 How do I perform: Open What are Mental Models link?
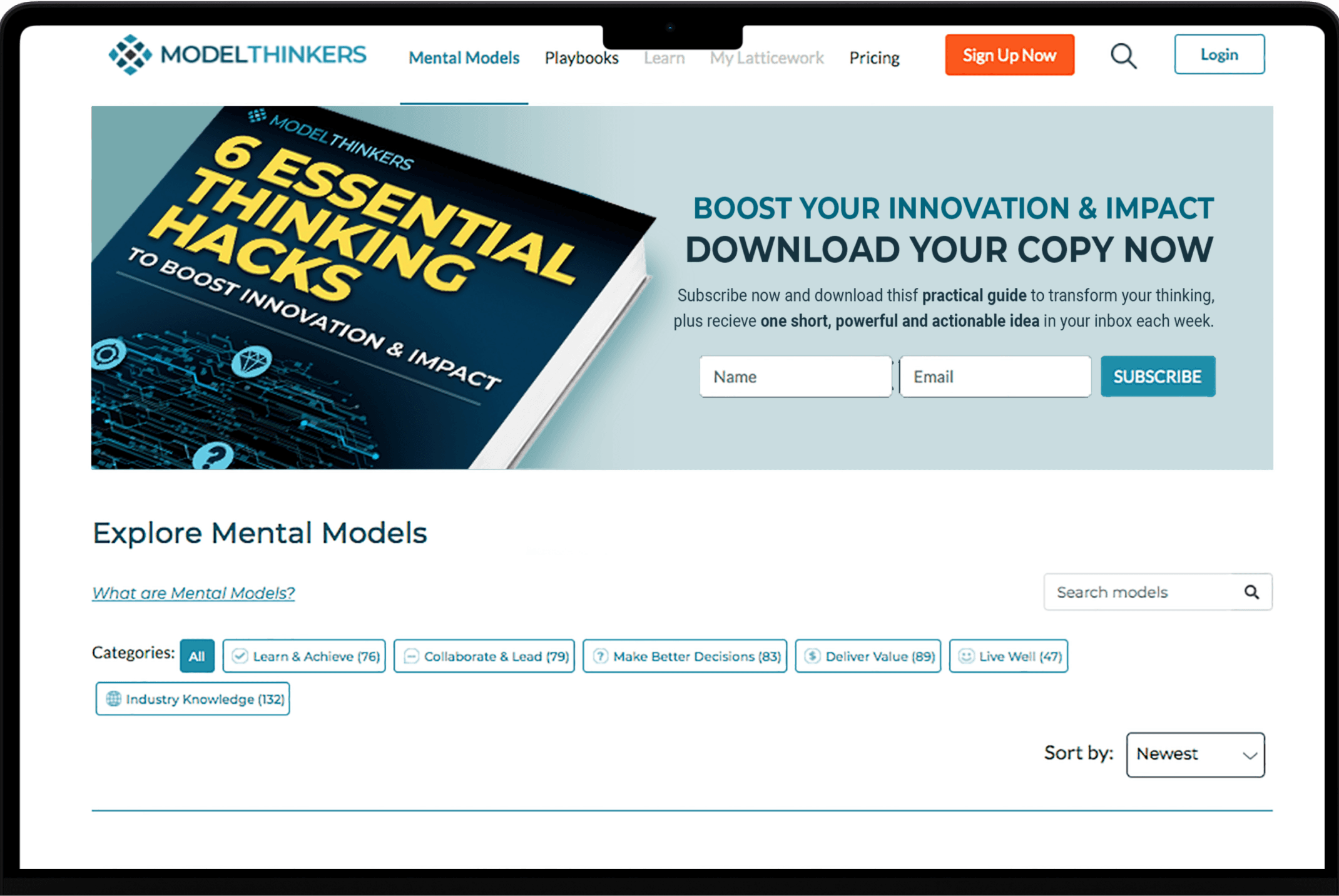click(x=193, y=593)
